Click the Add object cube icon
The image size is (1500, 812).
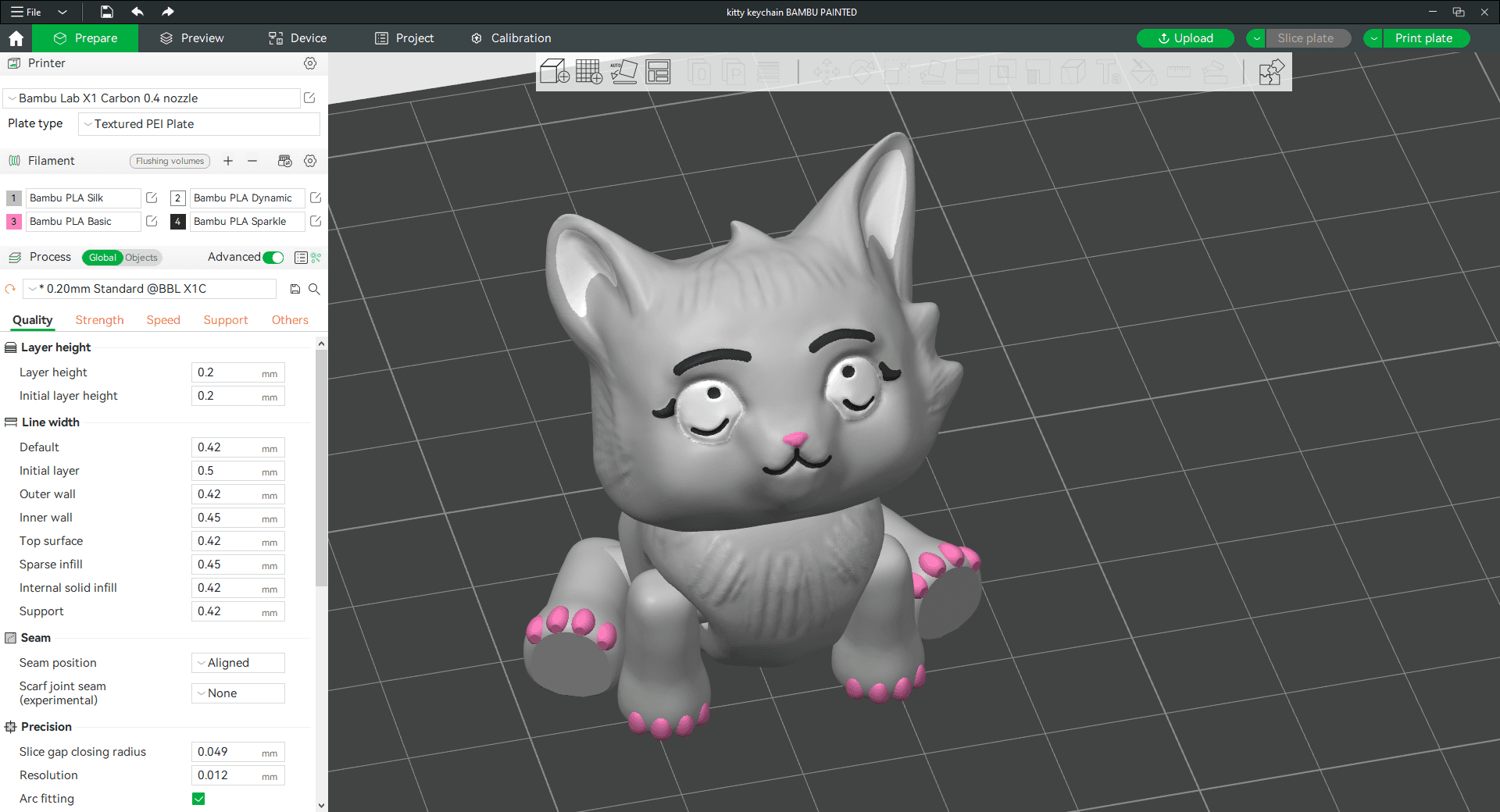[555, 72]
